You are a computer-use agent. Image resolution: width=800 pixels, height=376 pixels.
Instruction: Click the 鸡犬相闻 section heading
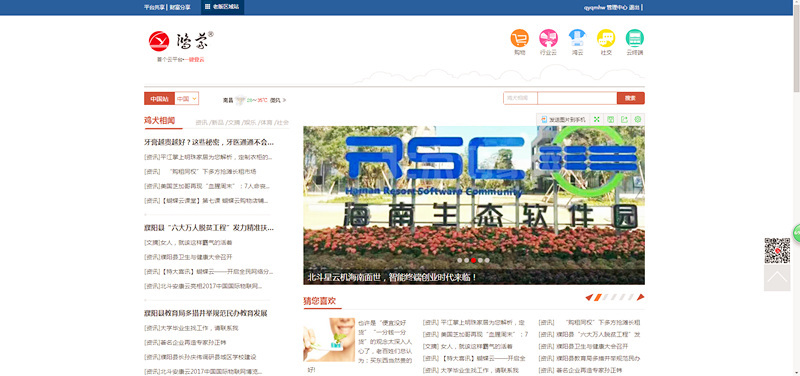(160, 121)
